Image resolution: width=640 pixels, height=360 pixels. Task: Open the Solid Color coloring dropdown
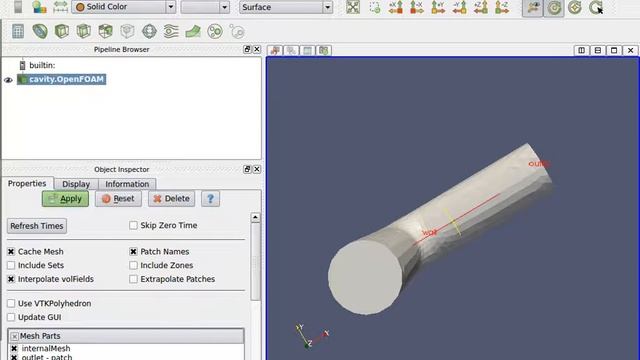pos(124,7)
